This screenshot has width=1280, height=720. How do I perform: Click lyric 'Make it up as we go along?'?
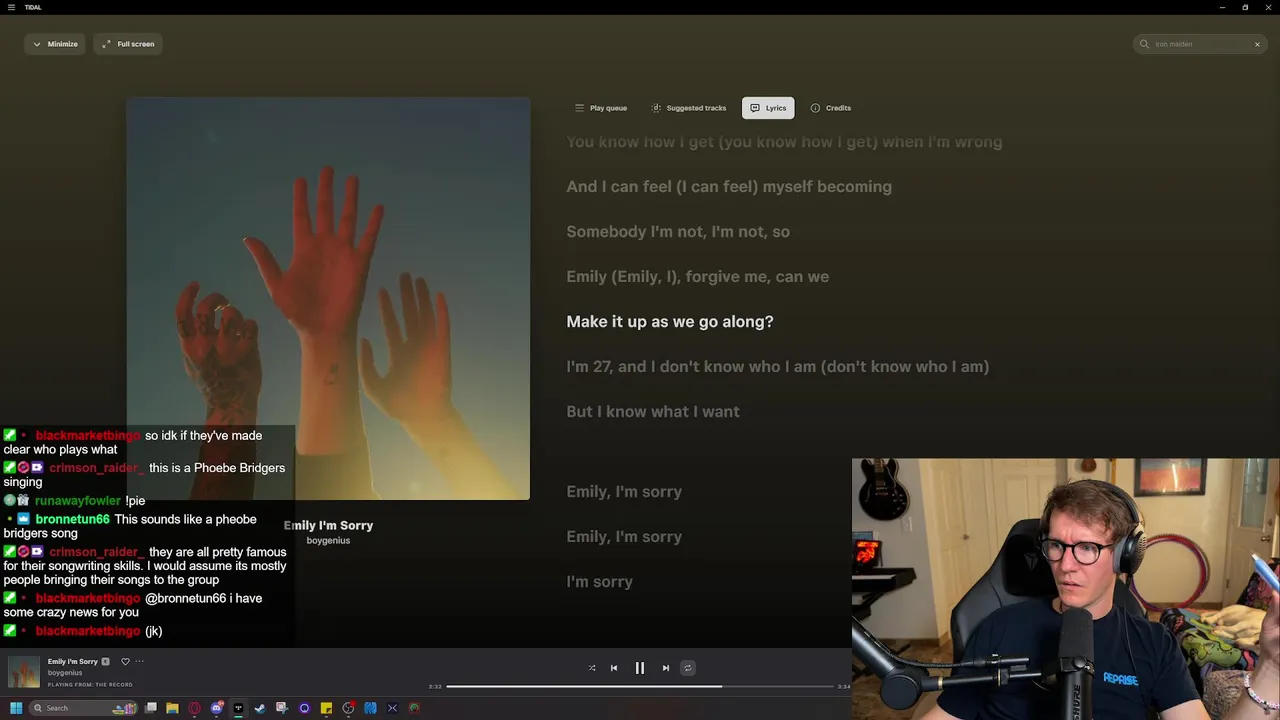coord(670,321)
